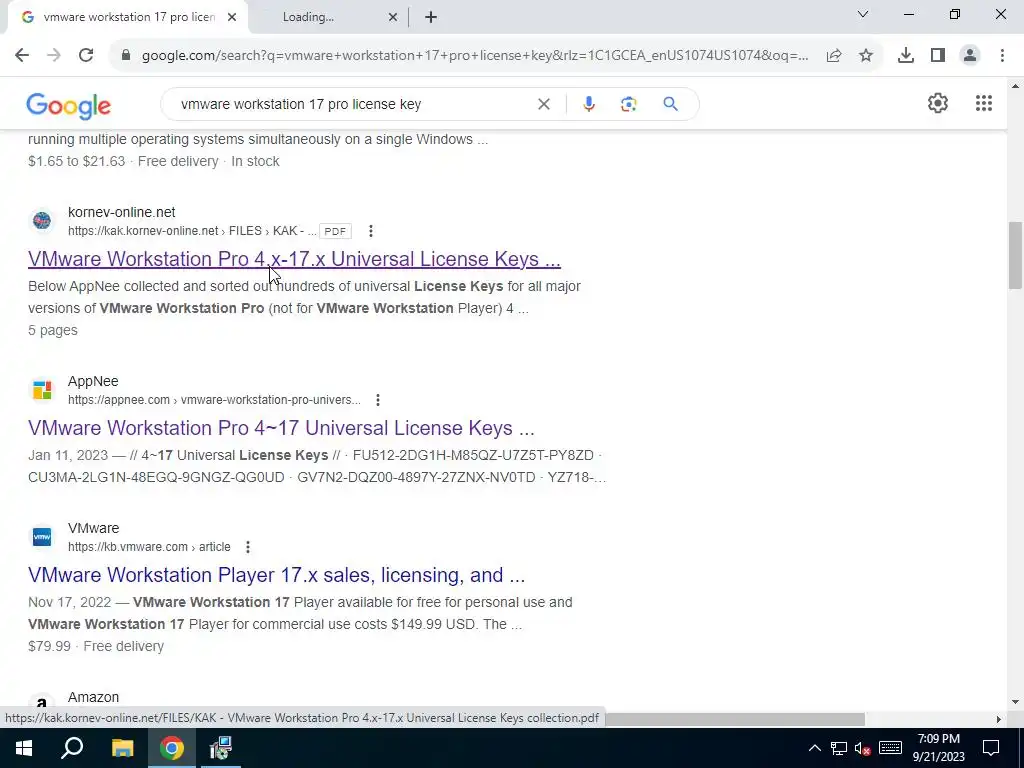Click the vertical scrollbar thumb
Viewport: 1024px width, 768px height.
[x=1016, y=255]
